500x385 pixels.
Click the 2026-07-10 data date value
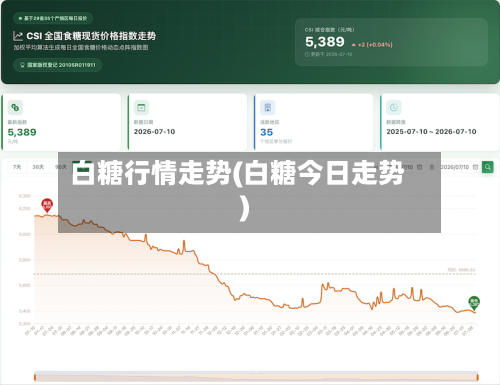point(154,132)
